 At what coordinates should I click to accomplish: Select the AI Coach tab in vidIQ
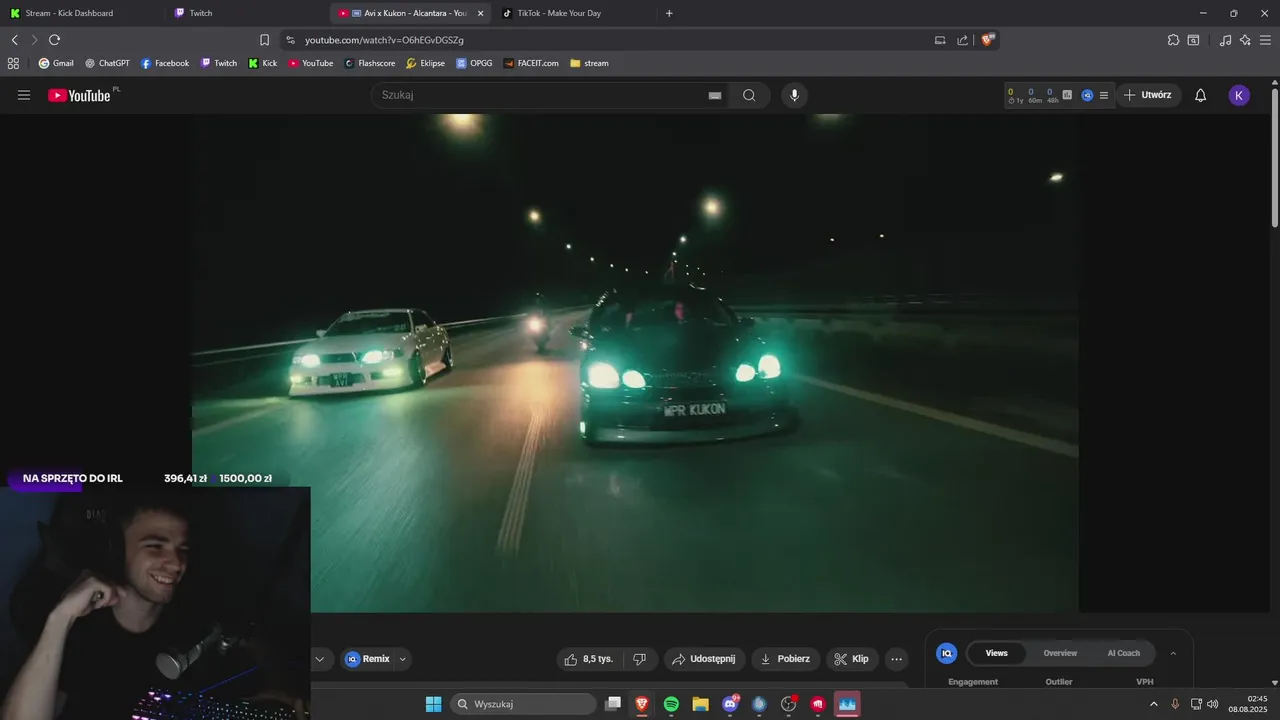coord(1123,653)
